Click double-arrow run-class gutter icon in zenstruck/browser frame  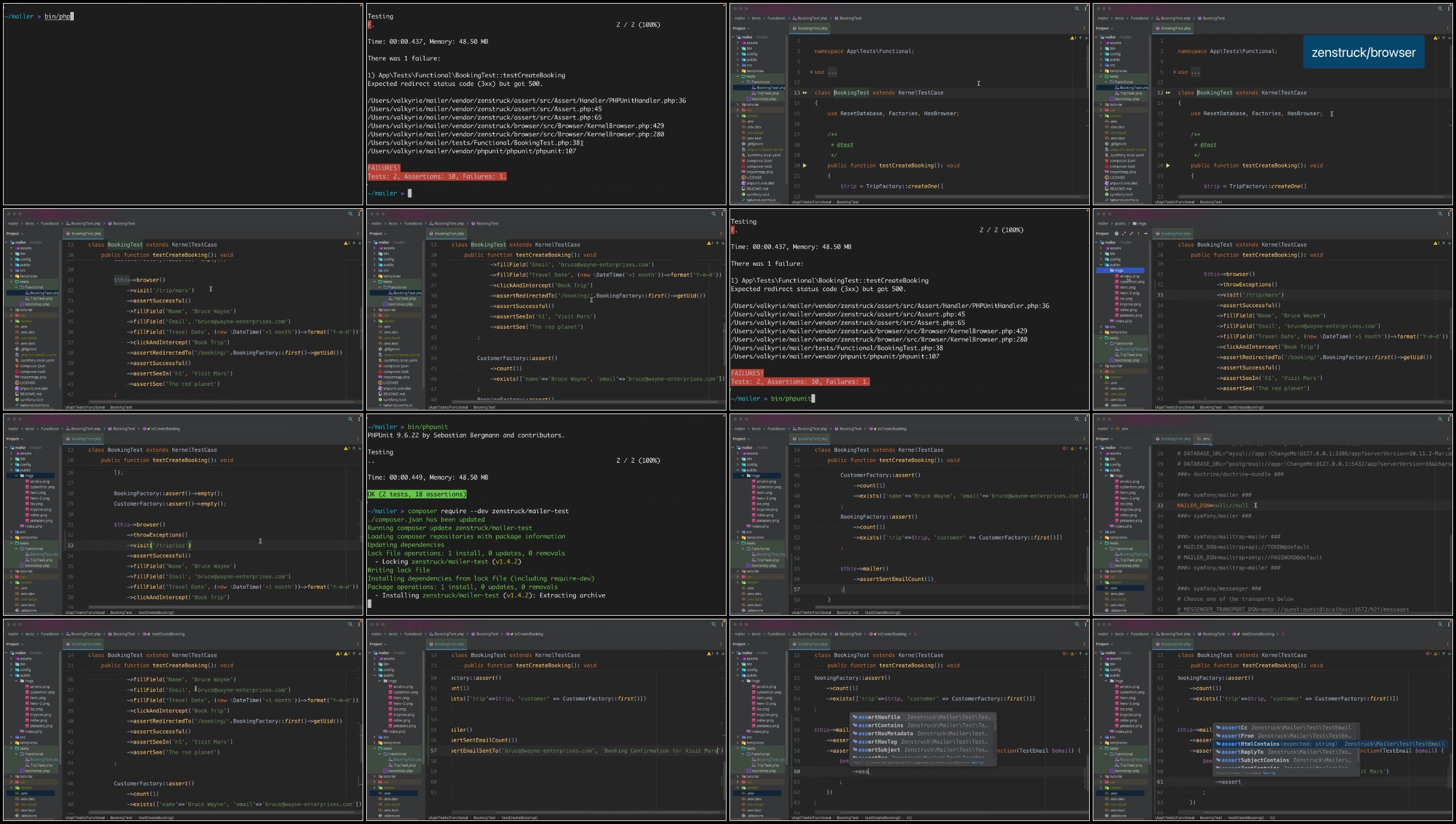tap(1168, 93)
